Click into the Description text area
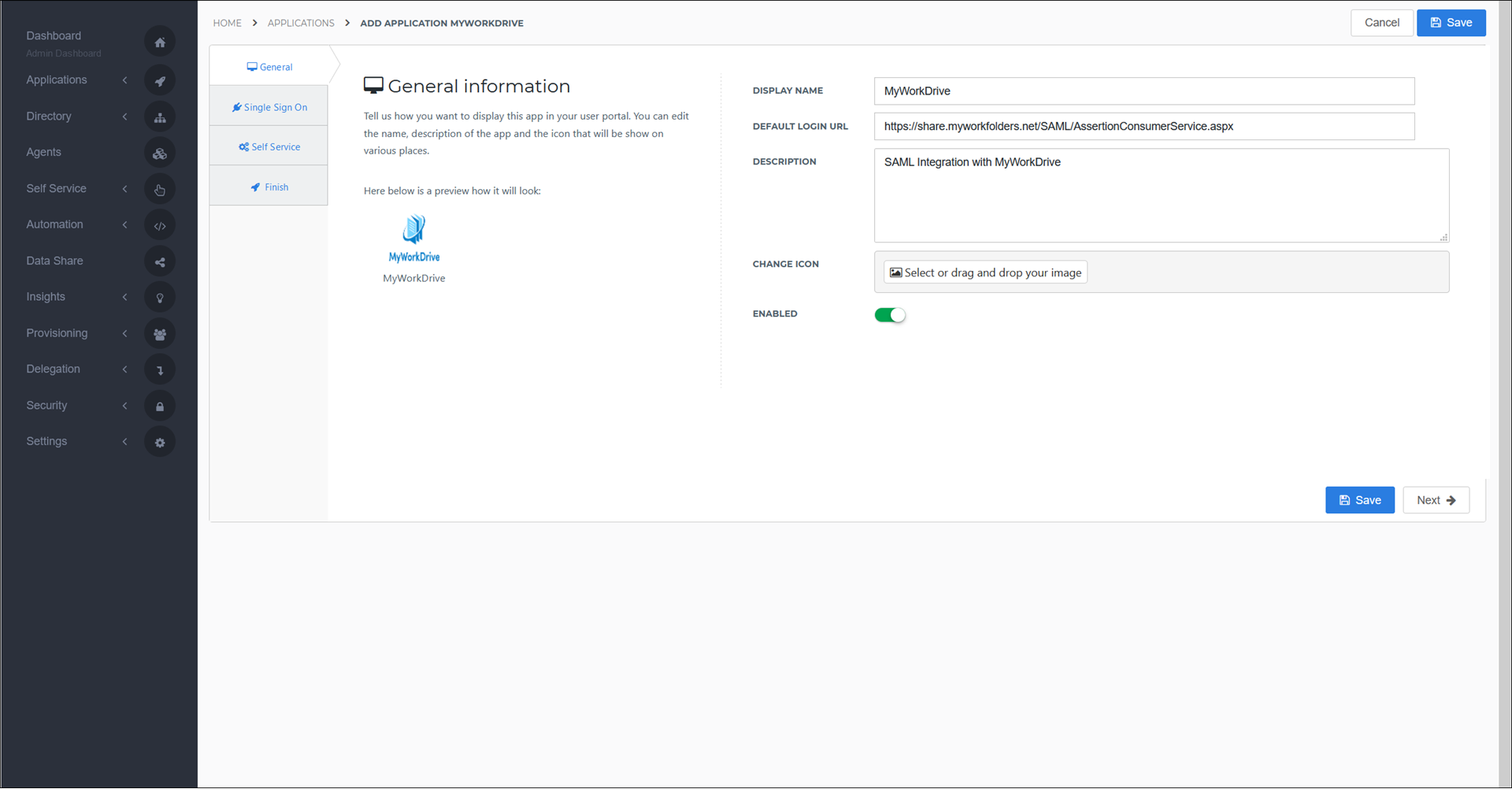This screenshot has width=1512, height=789. pos(1162,195)
